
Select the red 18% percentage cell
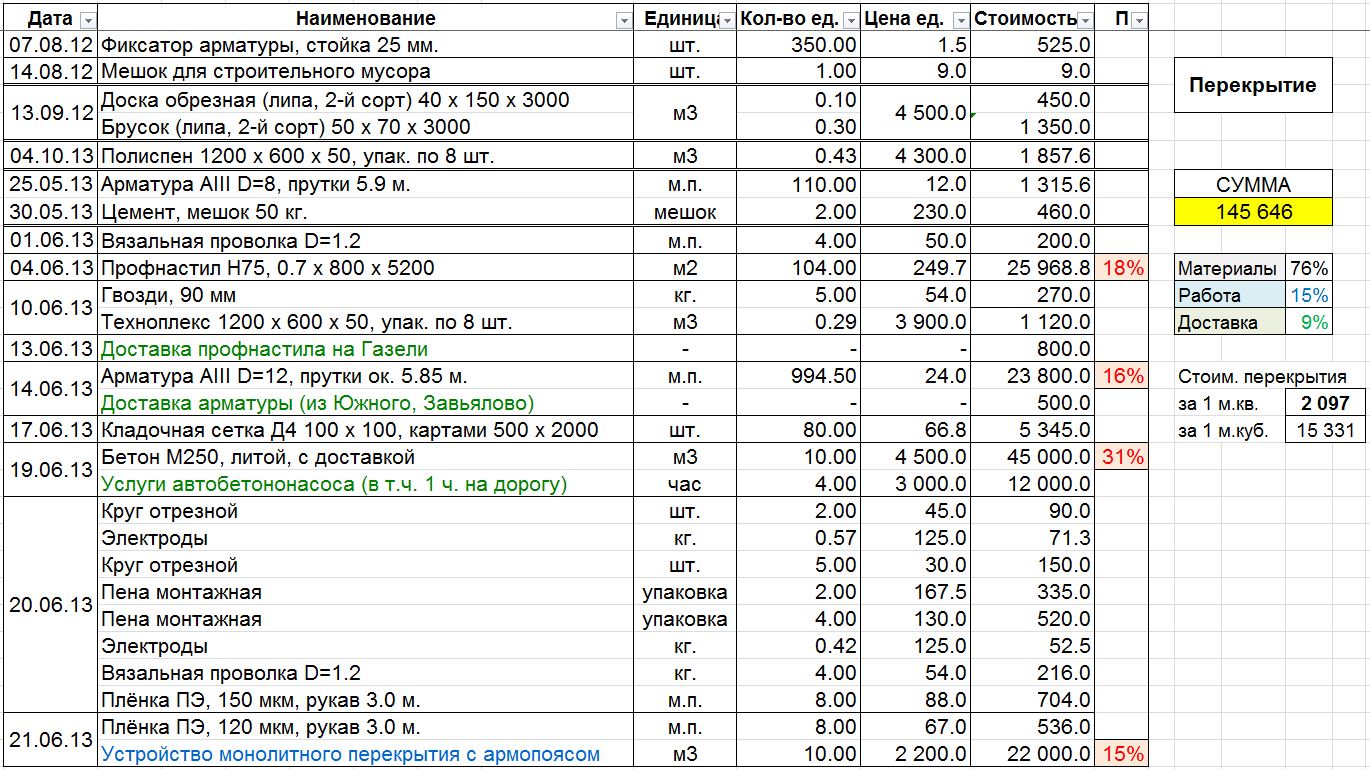pyautogui.click(x=1122, y=268)
